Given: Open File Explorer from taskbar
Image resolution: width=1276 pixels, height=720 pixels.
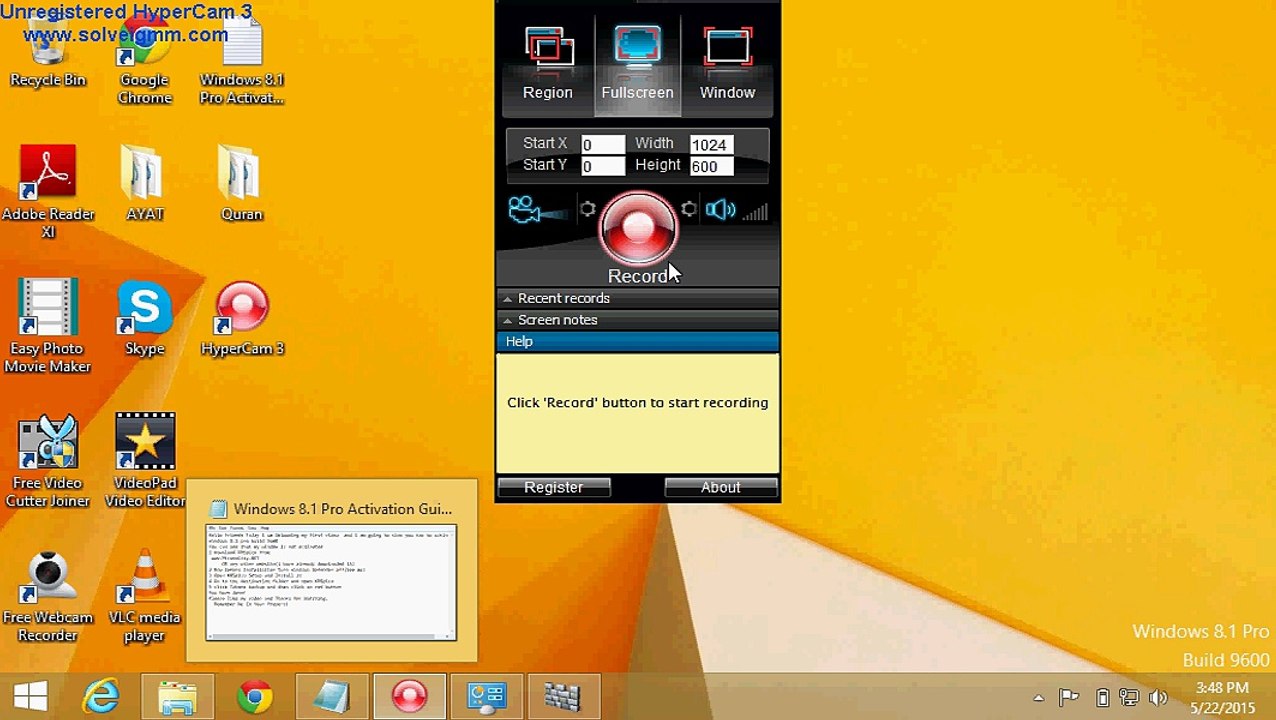Looking at the screenshot, I should tap(177, 696).
